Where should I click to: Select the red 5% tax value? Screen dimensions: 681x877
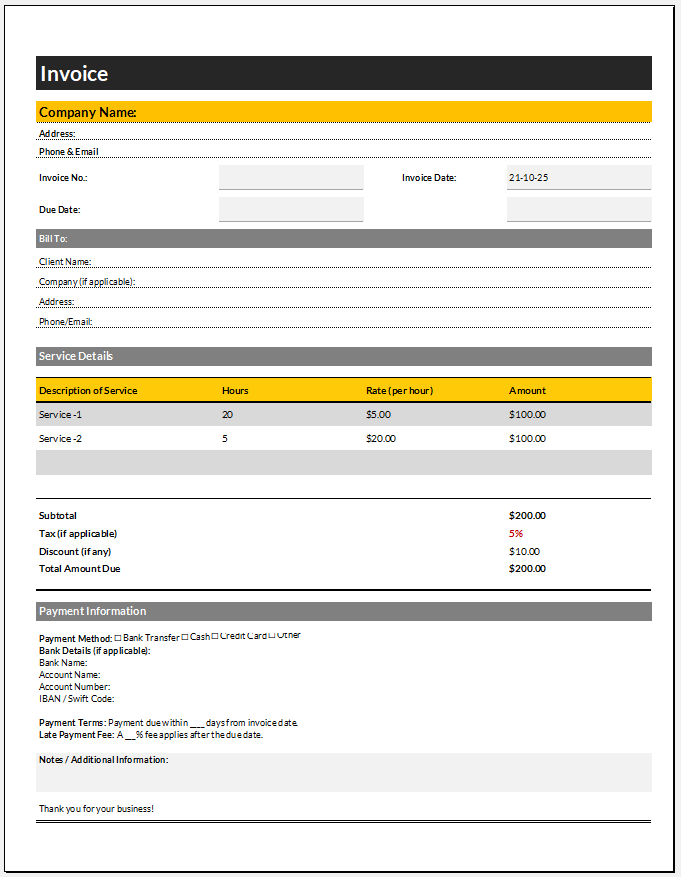(516, 534)
